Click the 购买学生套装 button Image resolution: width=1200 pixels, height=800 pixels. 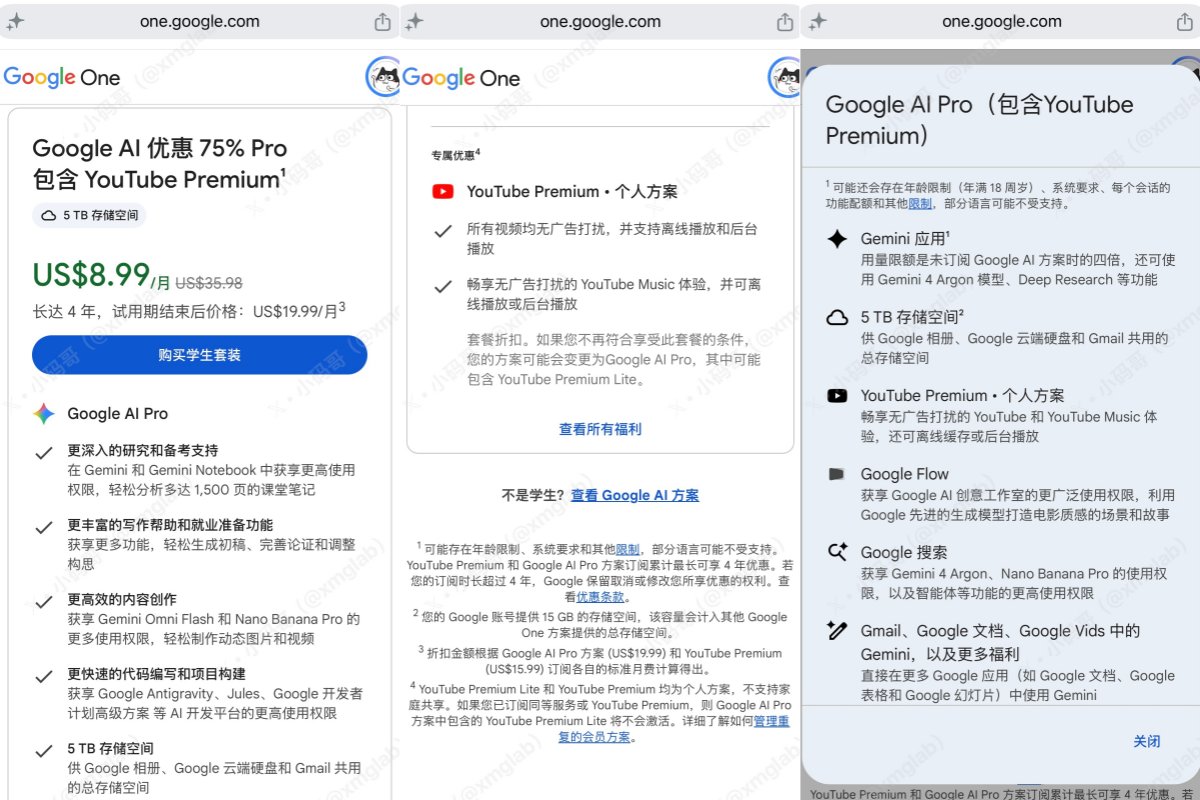tap(200, 355)
